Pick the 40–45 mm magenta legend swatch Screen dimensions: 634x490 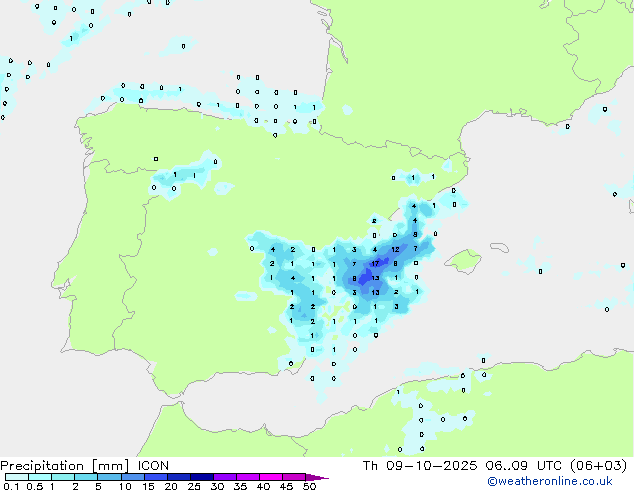pyautogui.click(x=271, y=477)
